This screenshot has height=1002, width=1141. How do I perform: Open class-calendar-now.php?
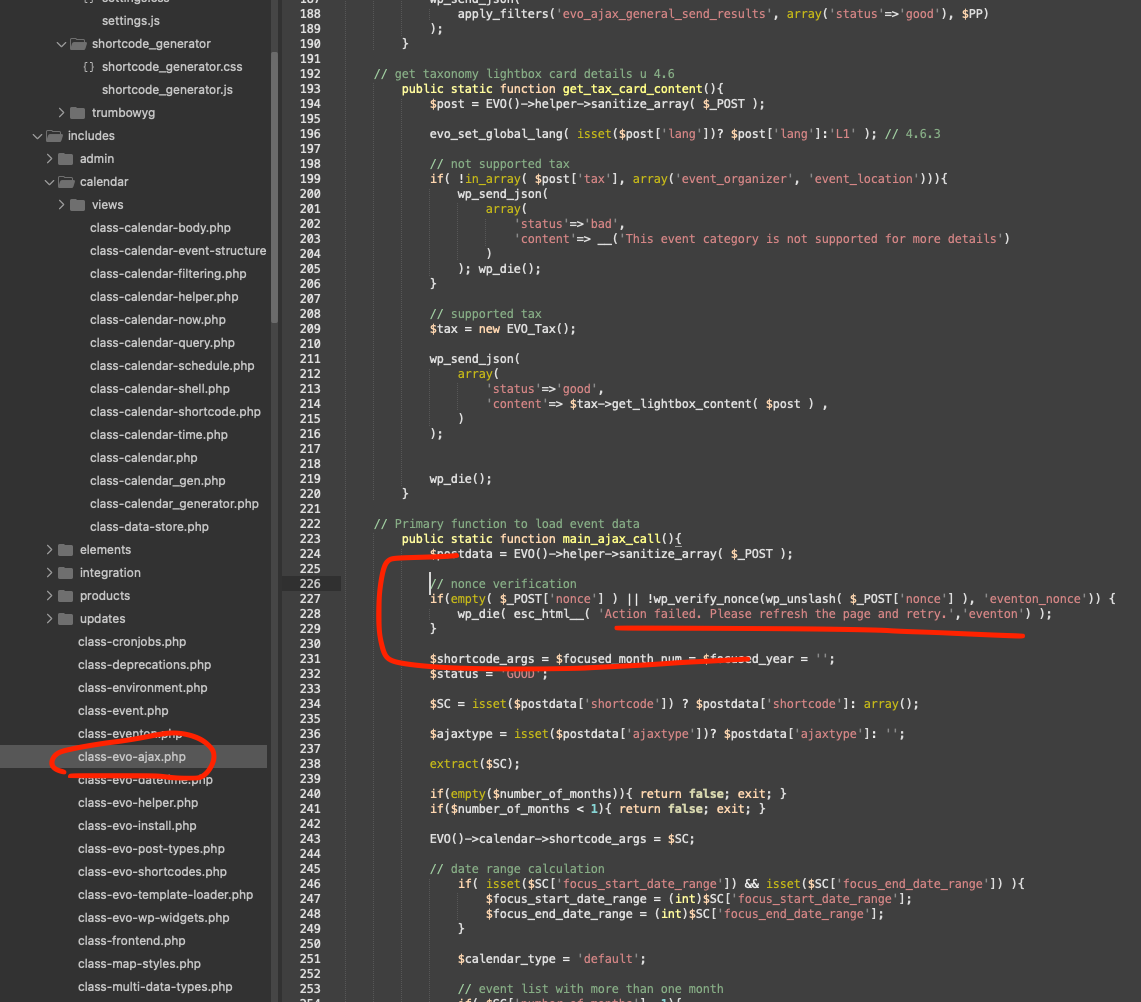point(158,320)
